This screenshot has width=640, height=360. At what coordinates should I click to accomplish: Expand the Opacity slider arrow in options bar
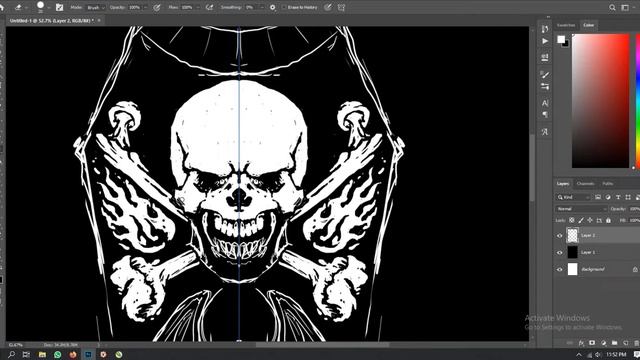pyautogui.click(x=146, y=8)
